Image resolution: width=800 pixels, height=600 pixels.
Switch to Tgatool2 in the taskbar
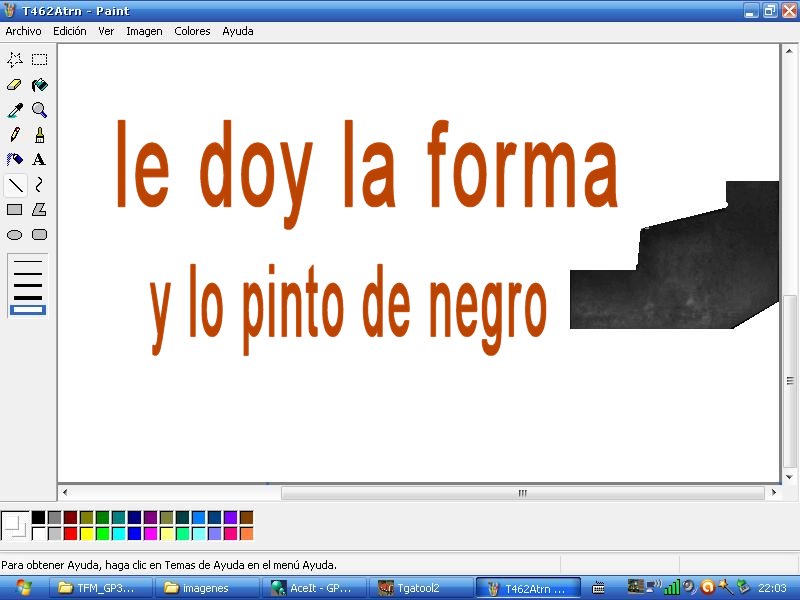(x=420, y=588)
